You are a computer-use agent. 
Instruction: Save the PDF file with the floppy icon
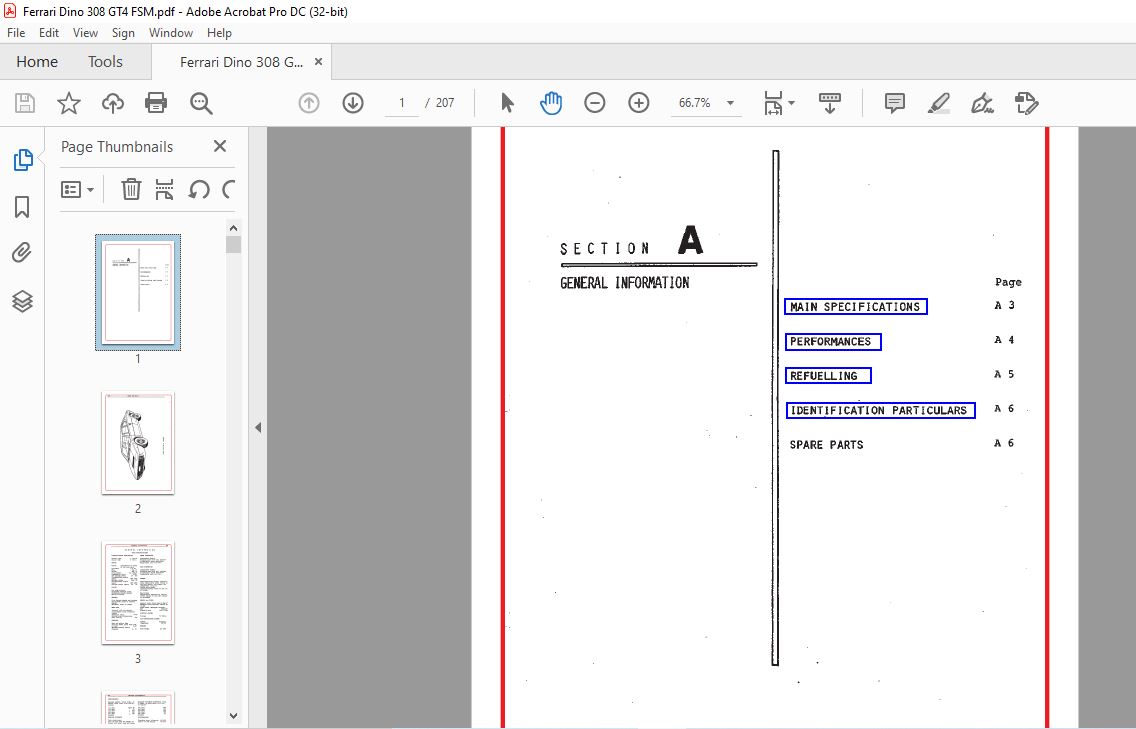(25, 103)
